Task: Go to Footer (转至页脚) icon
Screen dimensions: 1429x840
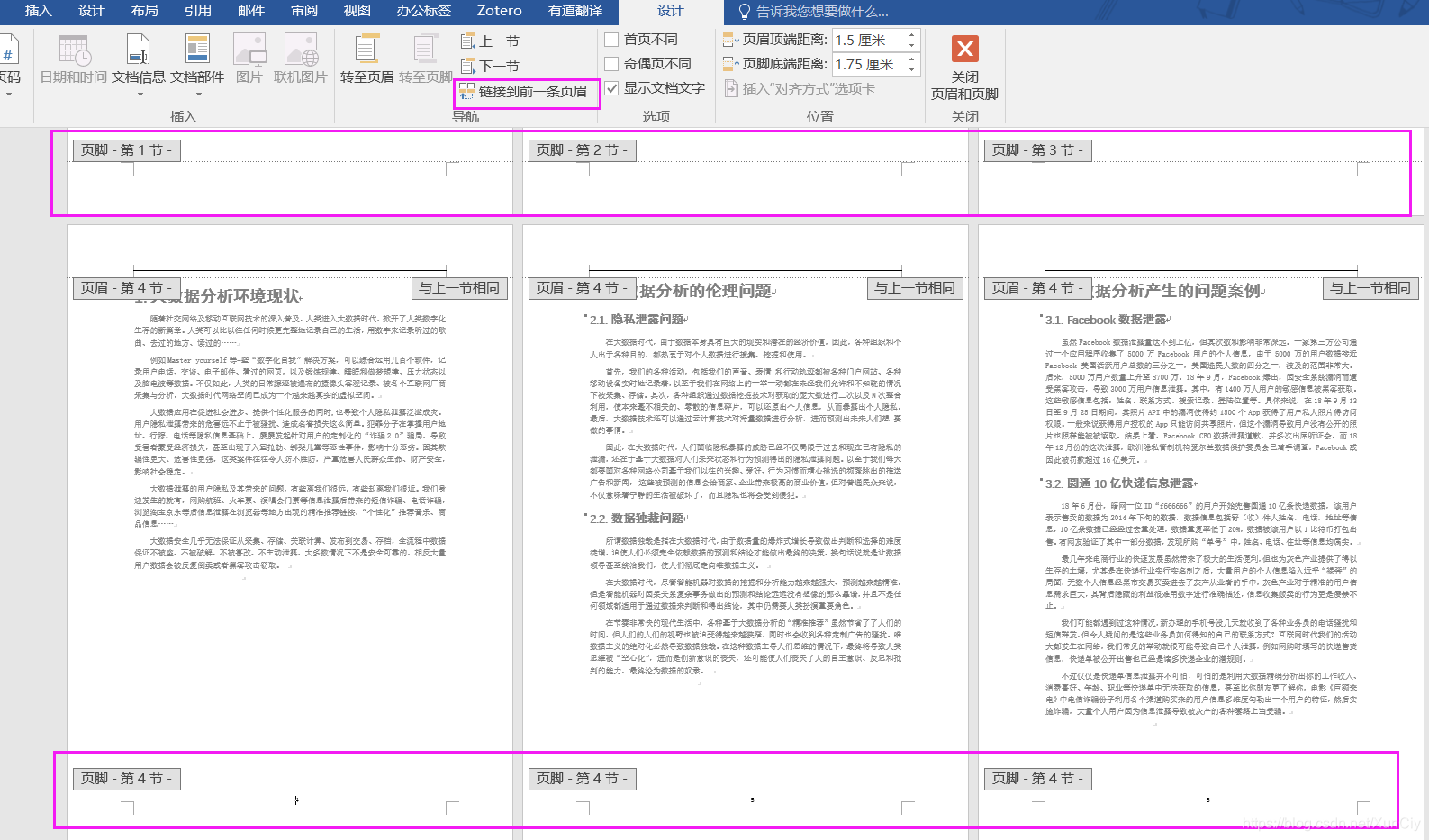Action: coord(425,50)
